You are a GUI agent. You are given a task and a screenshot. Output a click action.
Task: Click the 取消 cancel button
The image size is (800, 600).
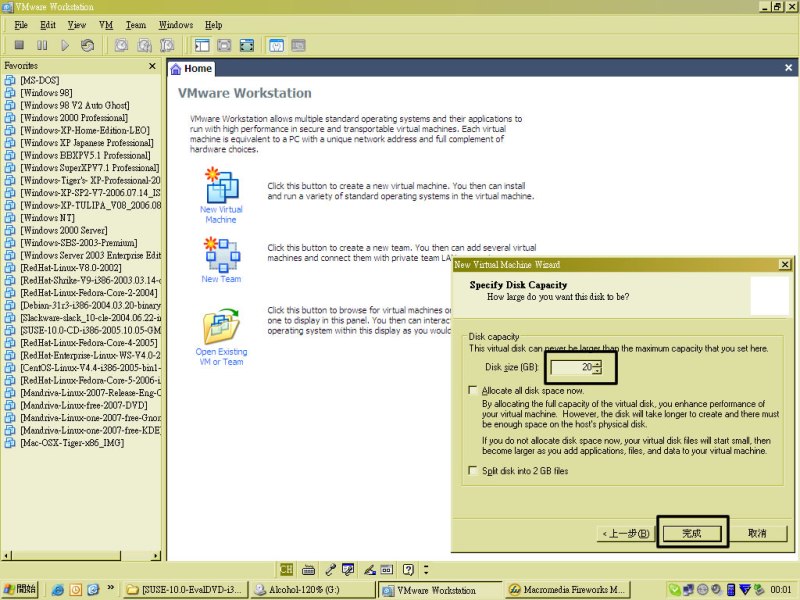(757, 534)
